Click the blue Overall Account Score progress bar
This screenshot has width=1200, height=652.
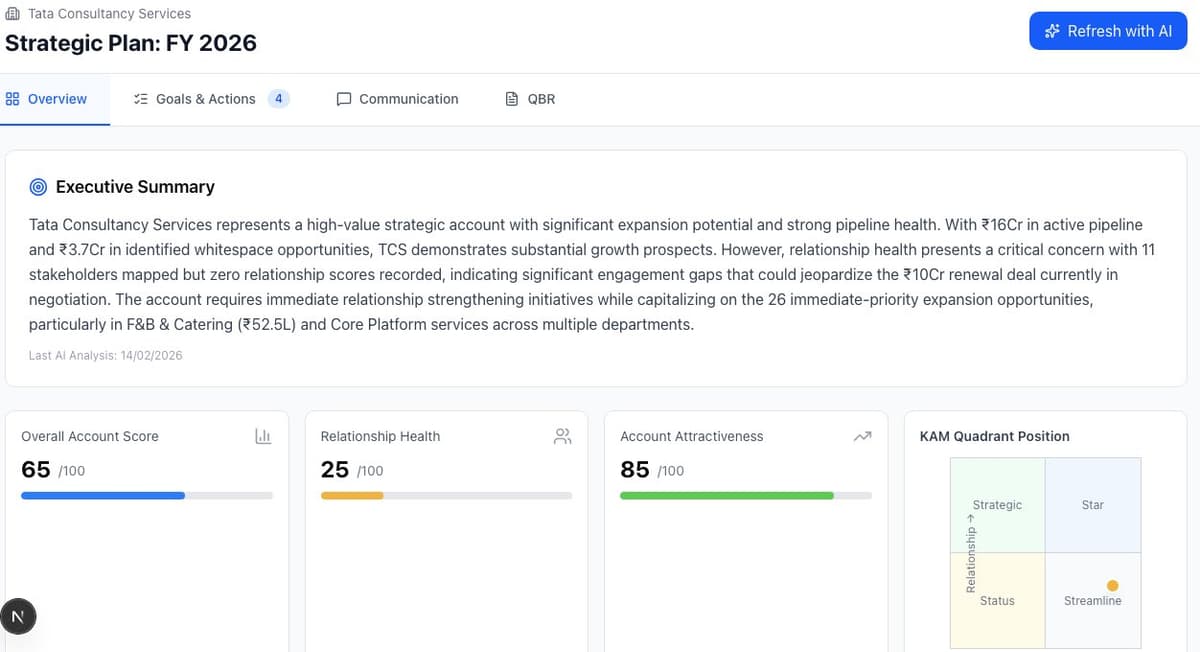(103, 495)
